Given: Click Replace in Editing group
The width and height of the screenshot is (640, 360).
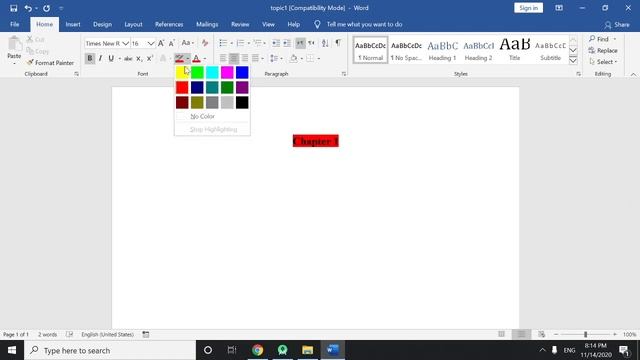Looking at the screenshot, I should [603, 51].
